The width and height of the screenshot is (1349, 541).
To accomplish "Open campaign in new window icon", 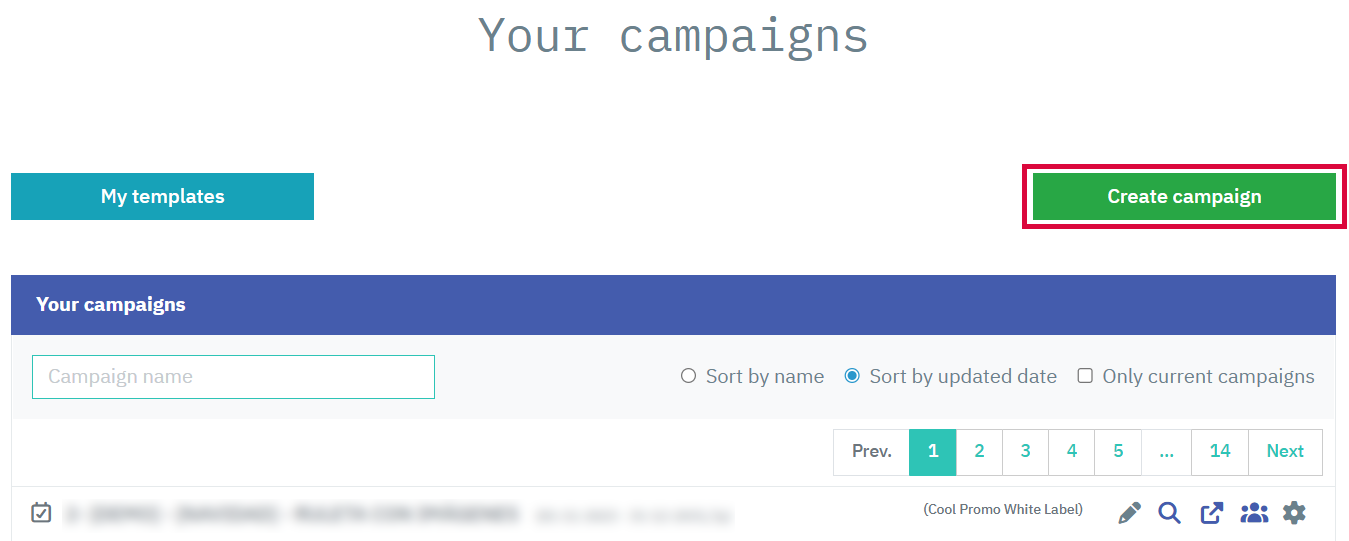I will tap(1211, 513).
